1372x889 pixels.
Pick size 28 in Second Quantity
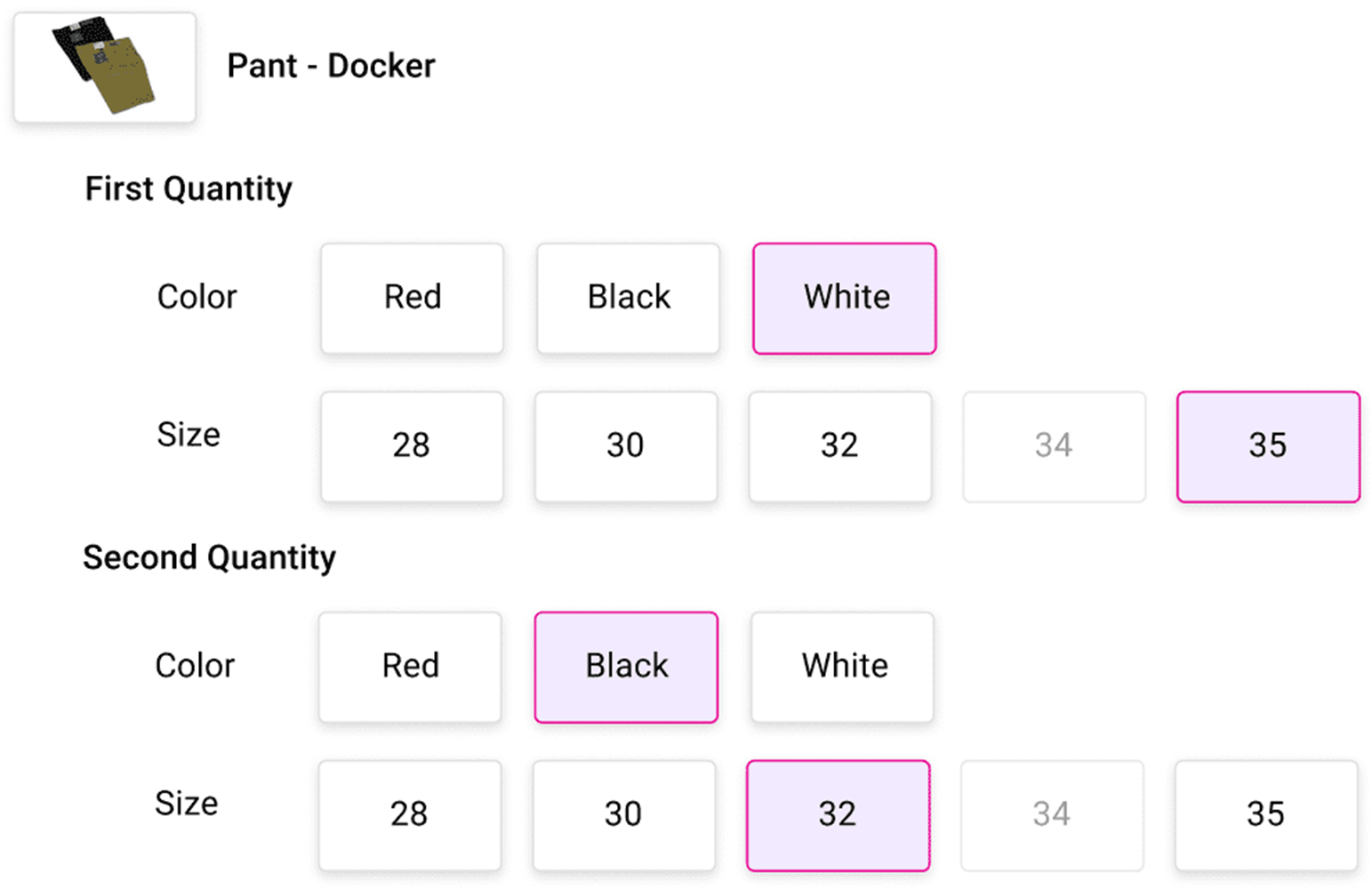[410, 815]
